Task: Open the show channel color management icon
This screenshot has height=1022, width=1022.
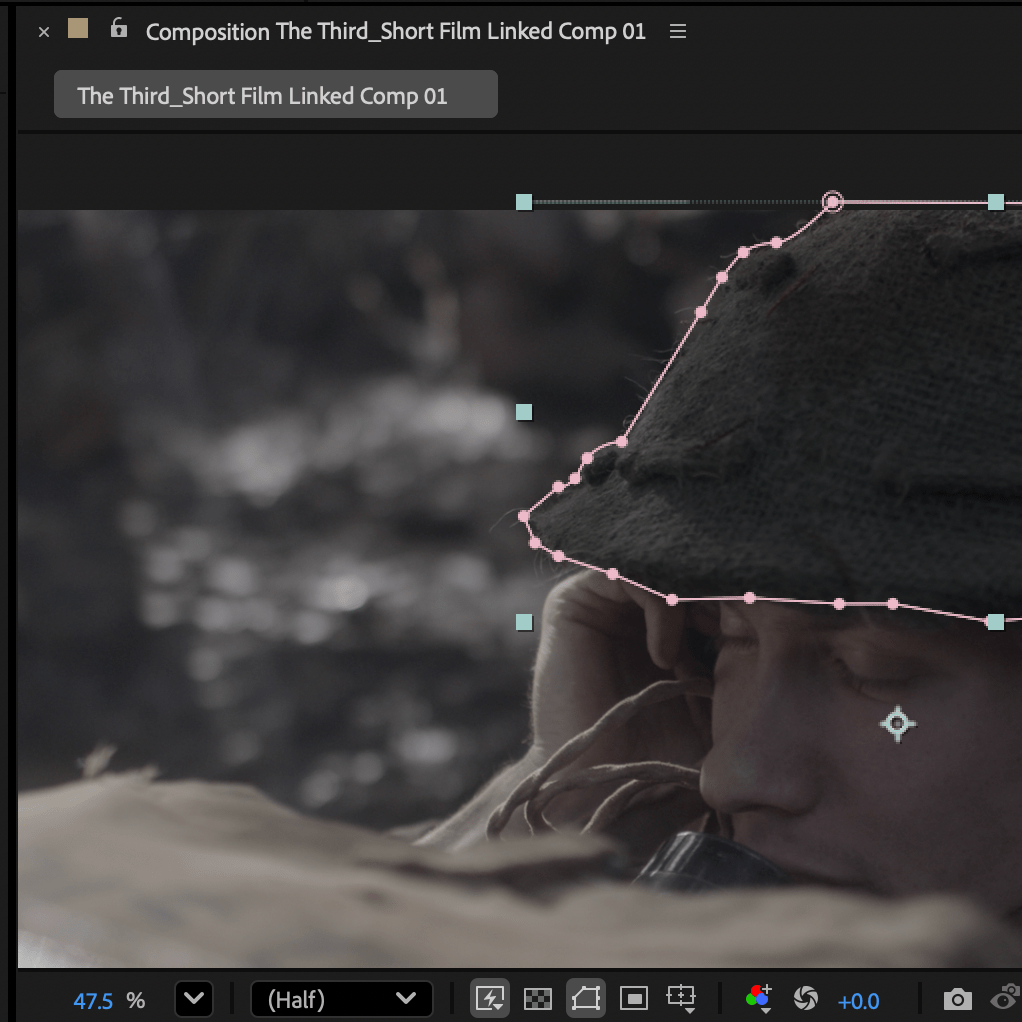Action: 758,998
